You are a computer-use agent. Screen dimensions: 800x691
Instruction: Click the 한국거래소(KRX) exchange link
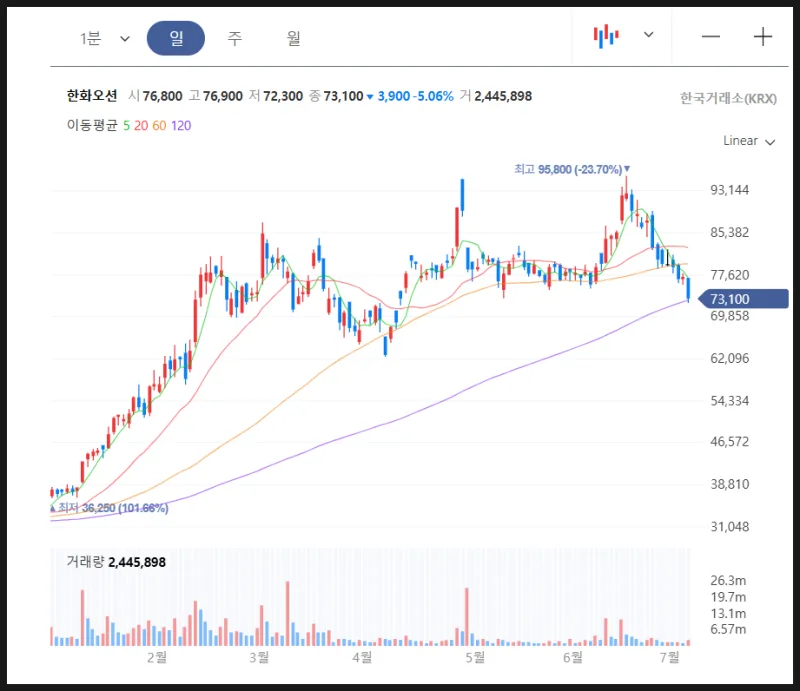[729, 97]
